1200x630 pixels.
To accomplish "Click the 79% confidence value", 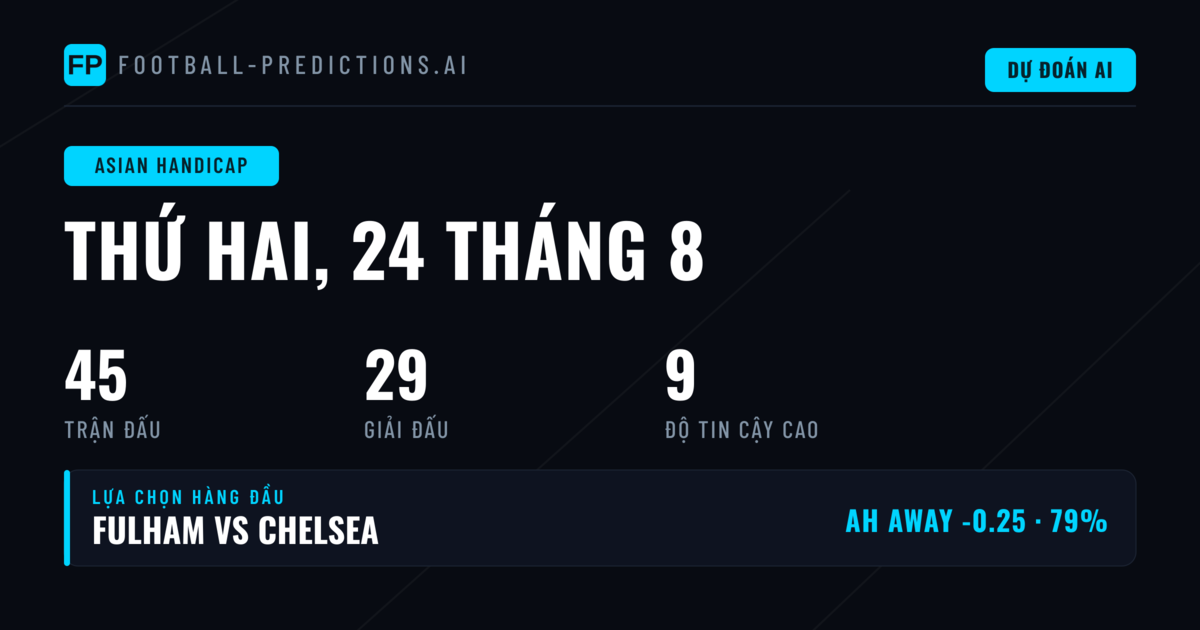I will pyautogui.click(x=1078, y=521).
